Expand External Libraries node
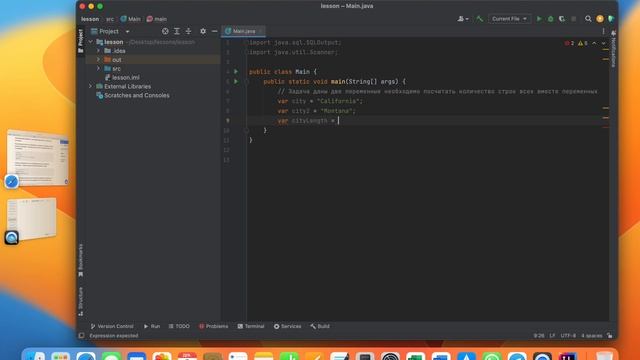This screenshot has height=360, width=640. click(91, 86)
